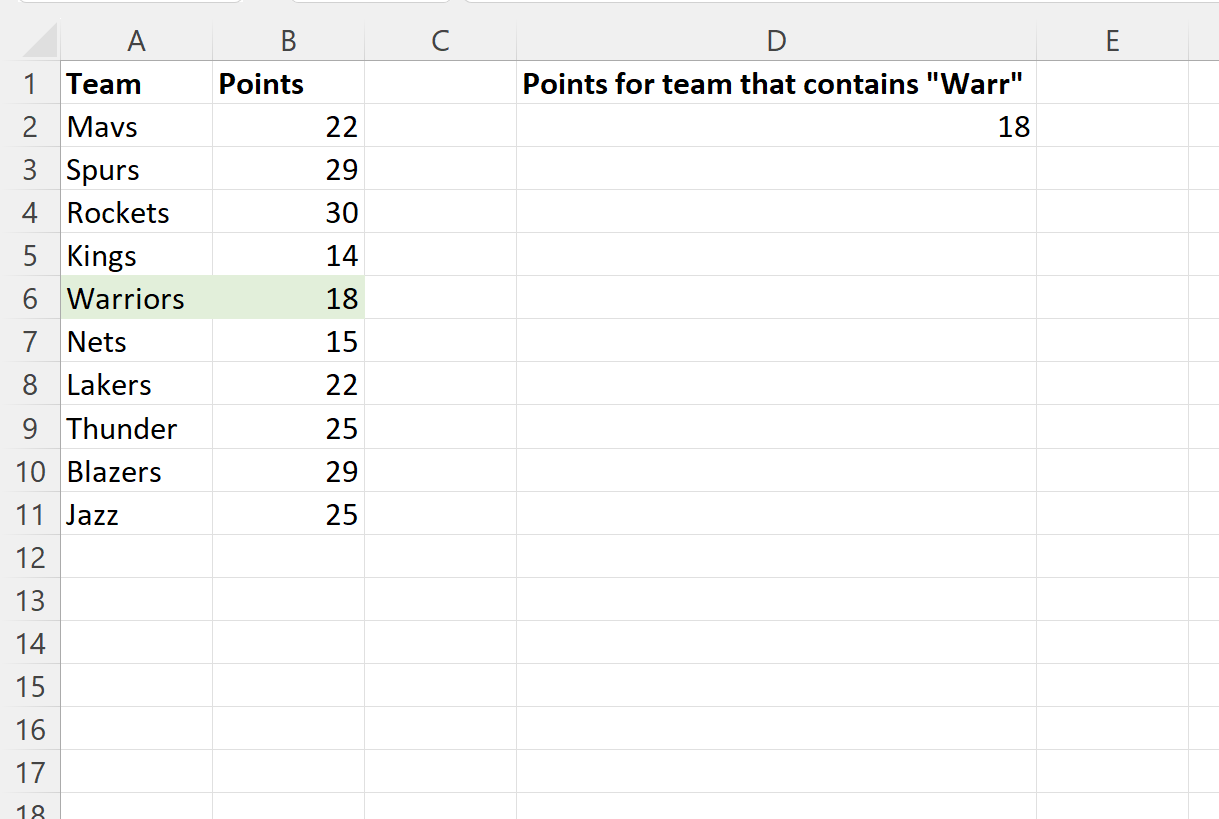The image size is (1219, 819).
Task: Select the Thunder team cell
Action: pos(136,428)
